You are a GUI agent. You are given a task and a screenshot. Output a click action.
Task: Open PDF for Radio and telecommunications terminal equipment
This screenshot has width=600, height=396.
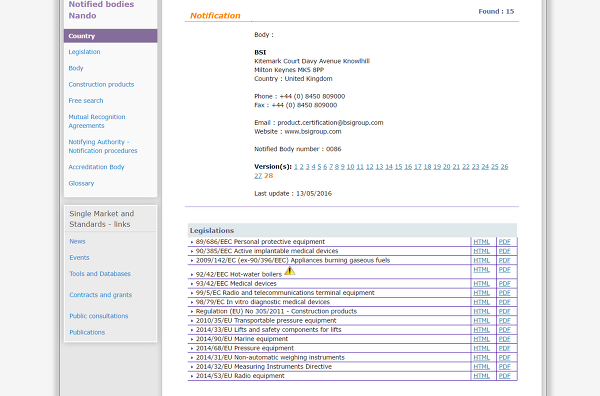click(505, 293)
